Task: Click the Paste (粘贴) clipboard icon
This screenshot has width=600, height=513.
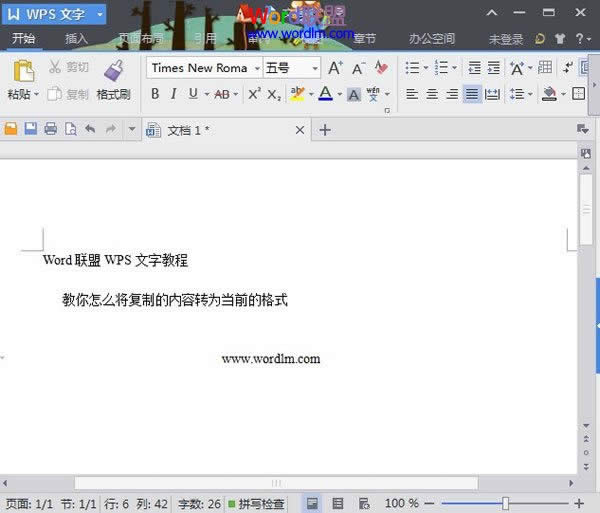Action: [x=22, y=71]
